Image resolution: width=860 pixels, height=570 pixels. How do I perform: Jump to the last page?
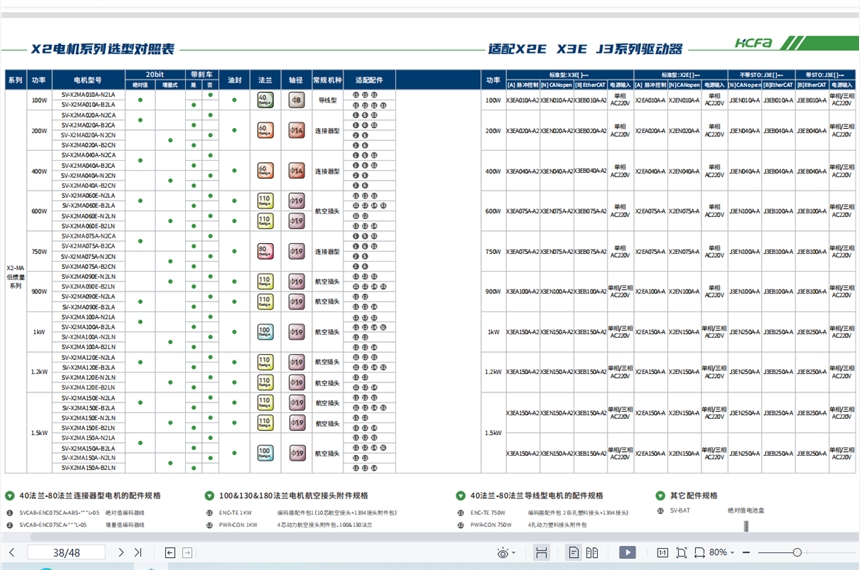tap(138, 552)
